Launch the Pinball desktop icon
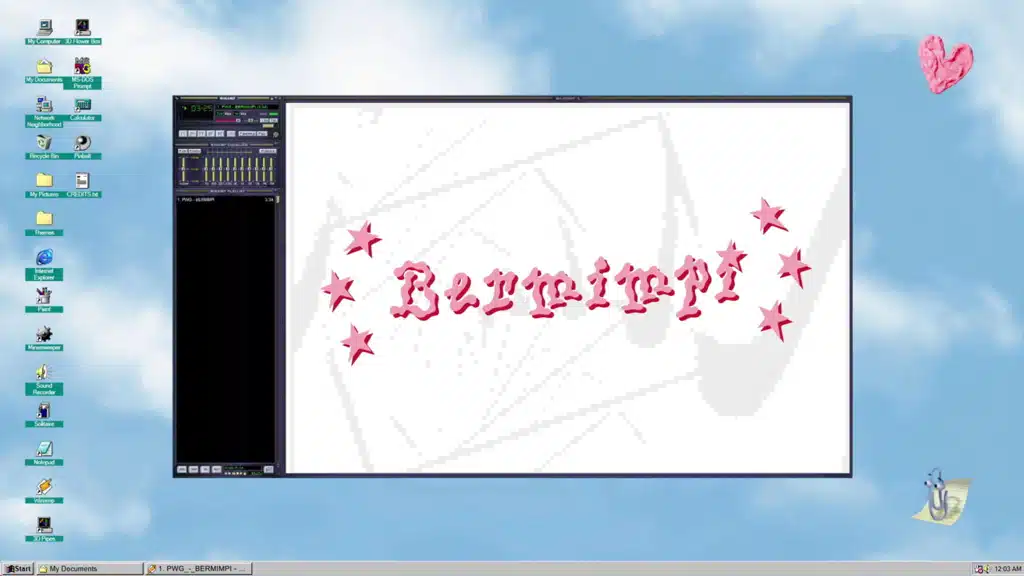1024x576 pixels. [x=82, y=143]
